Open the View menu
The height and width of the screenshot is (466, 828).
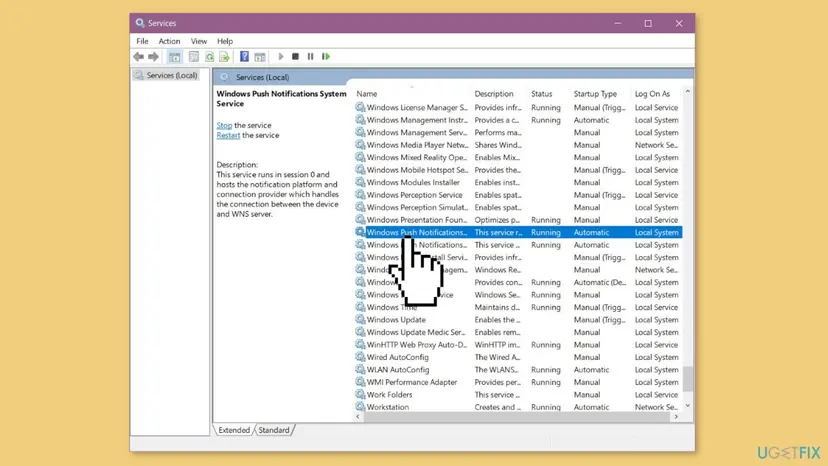click(199, 41)
